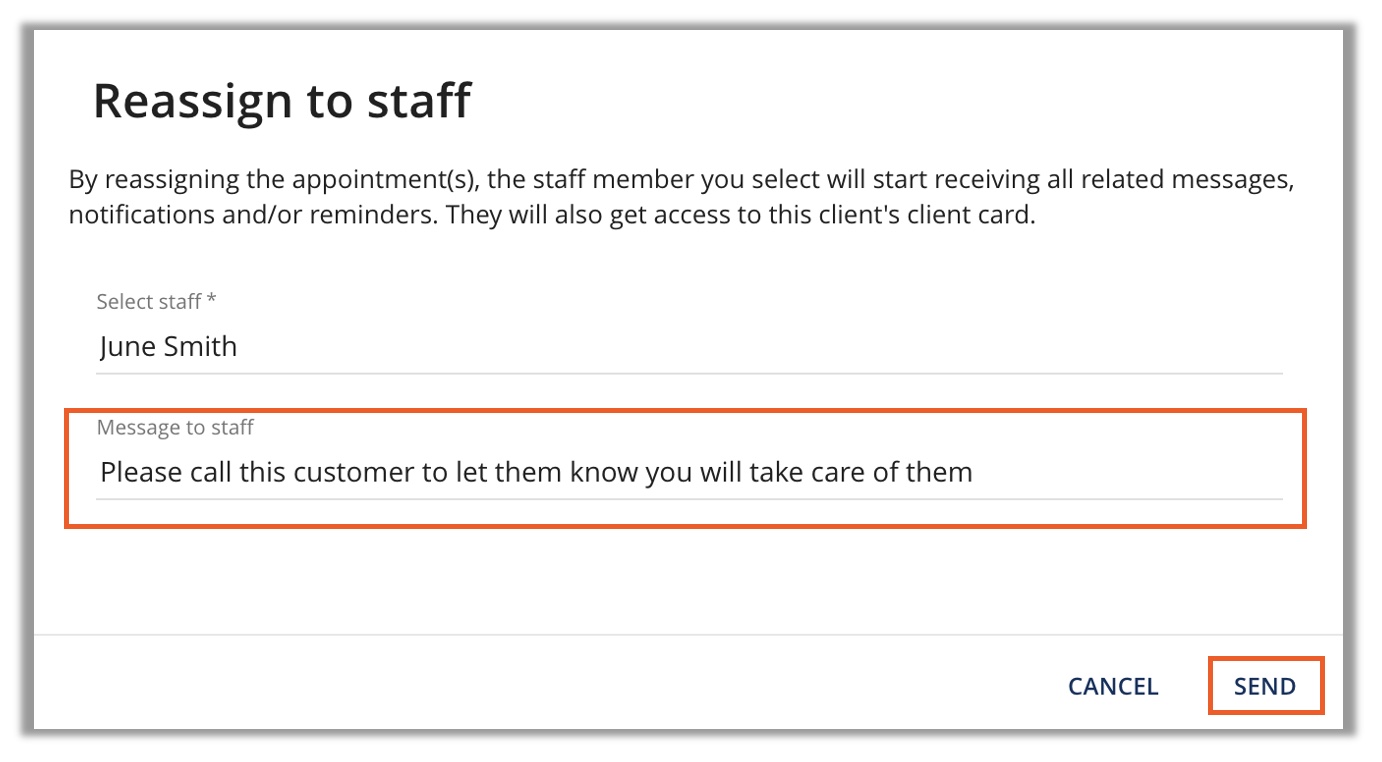Screen dimensions: 1382x762
Task: Click the underline beneath June Smith
Action: coord(688,373)
